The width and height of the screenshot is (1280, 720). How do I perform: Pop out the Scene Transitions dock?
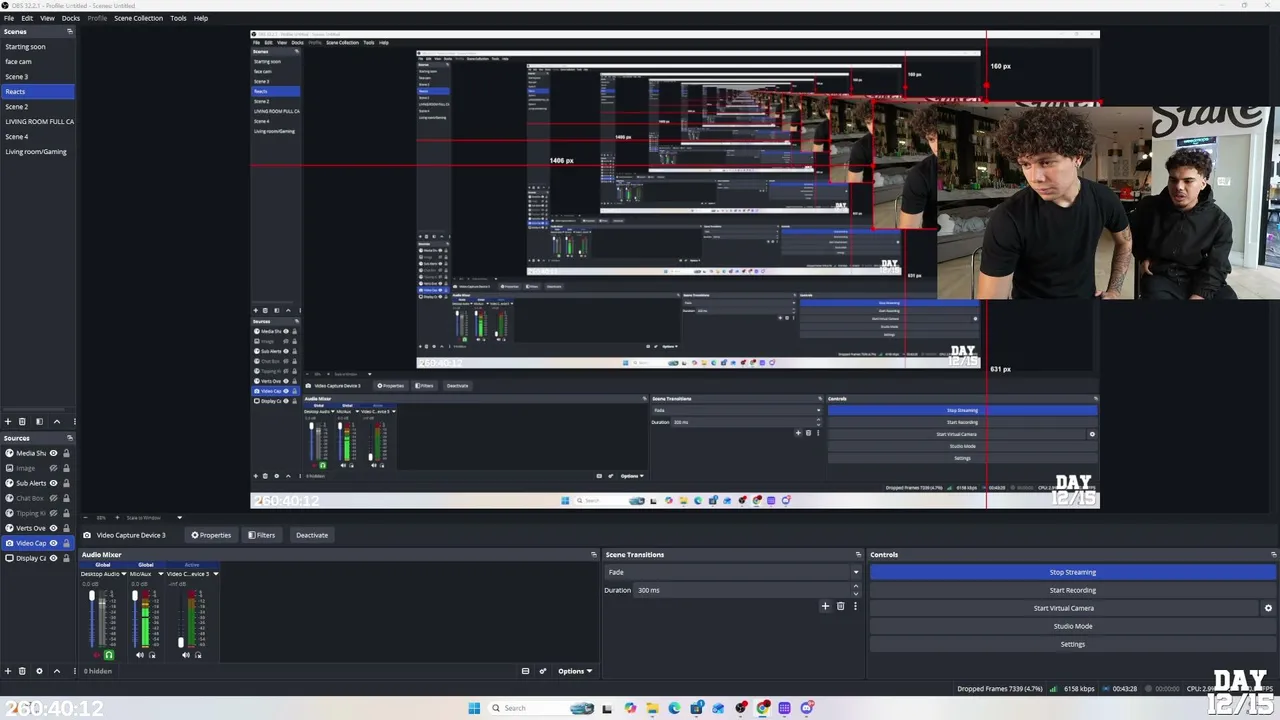(x=858, y=555)
